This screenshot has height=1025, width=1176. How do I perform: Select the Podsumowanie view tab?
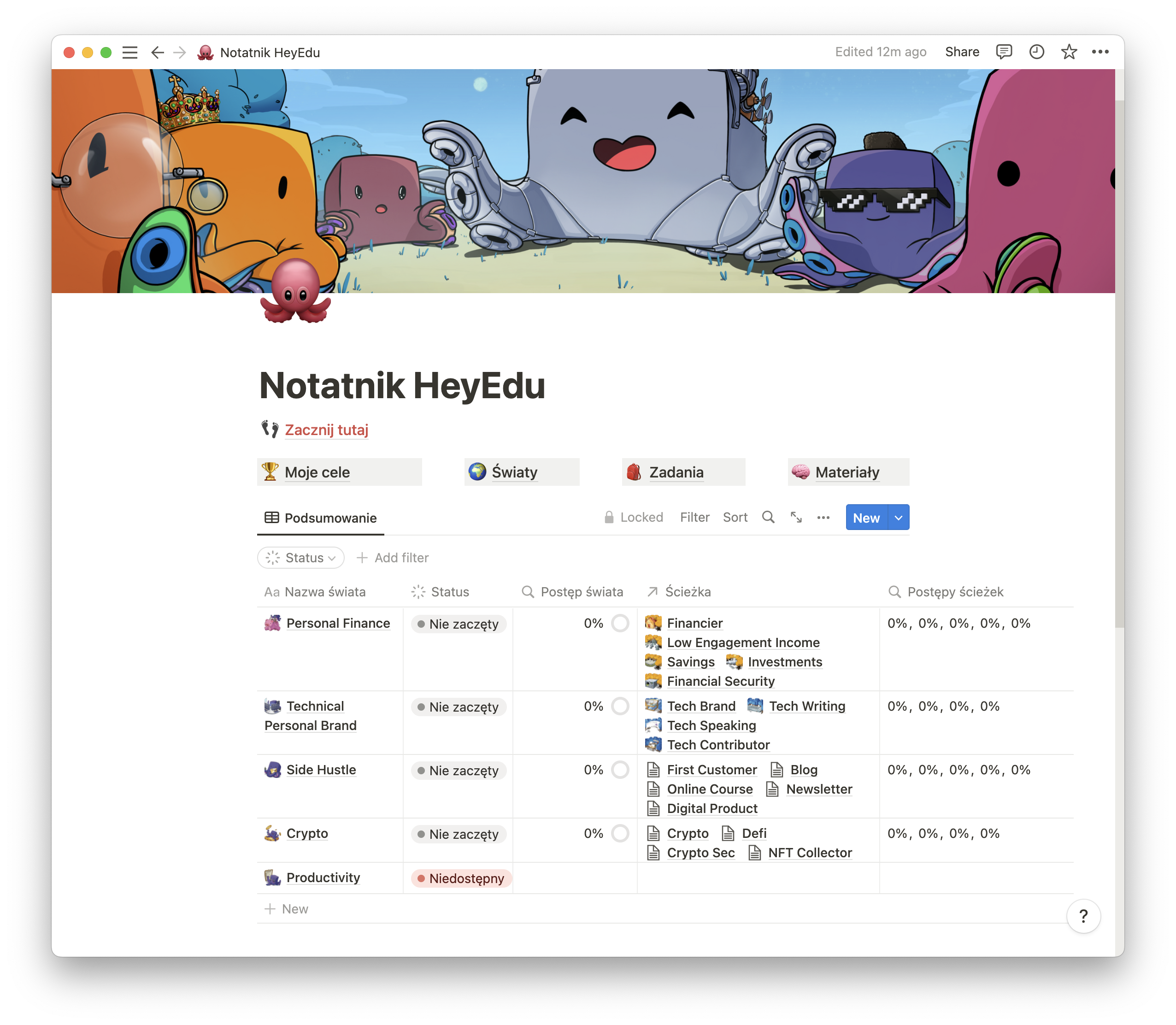point(321,518)
